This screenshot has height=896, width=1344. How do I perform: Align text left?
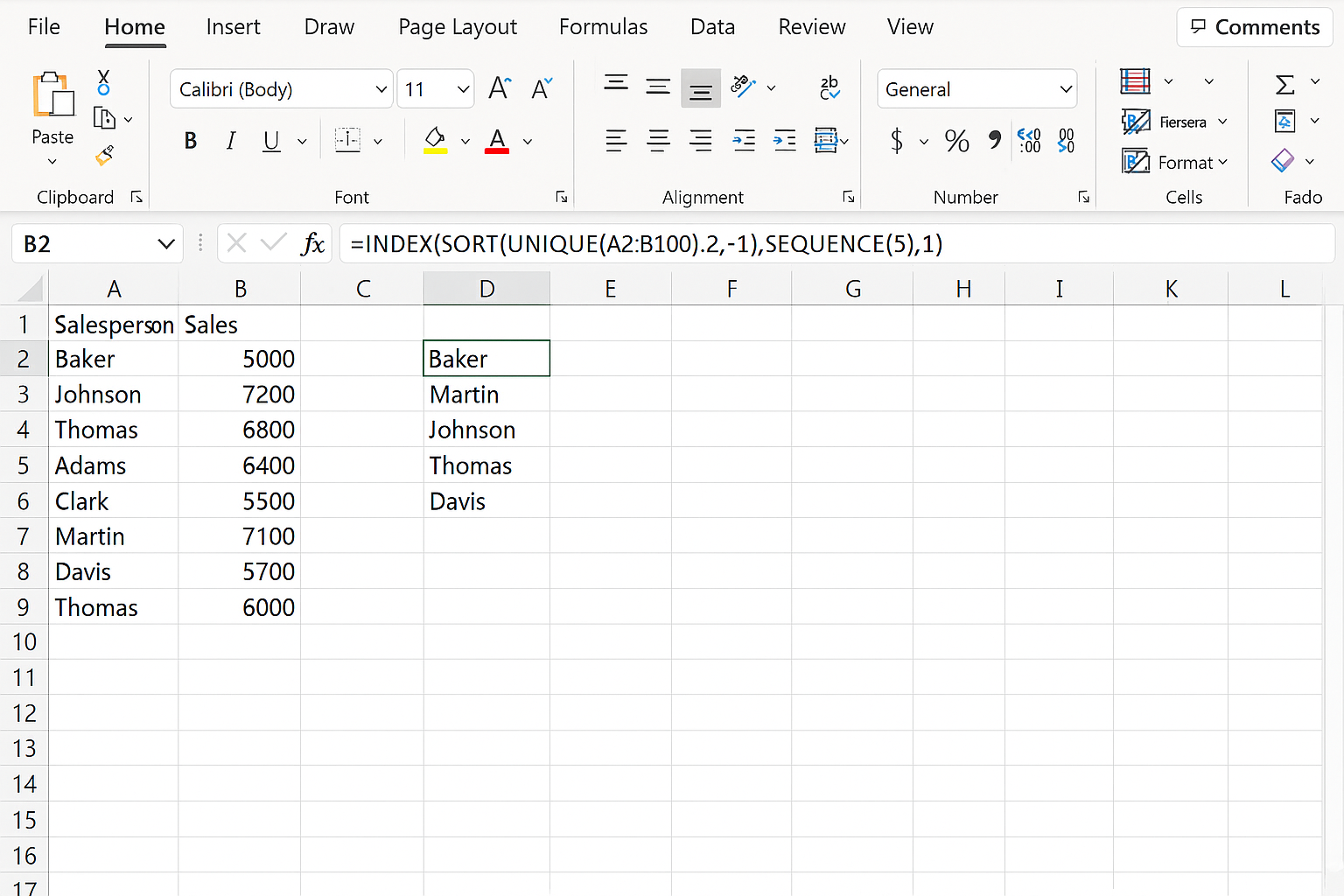(x=616, y=140)
